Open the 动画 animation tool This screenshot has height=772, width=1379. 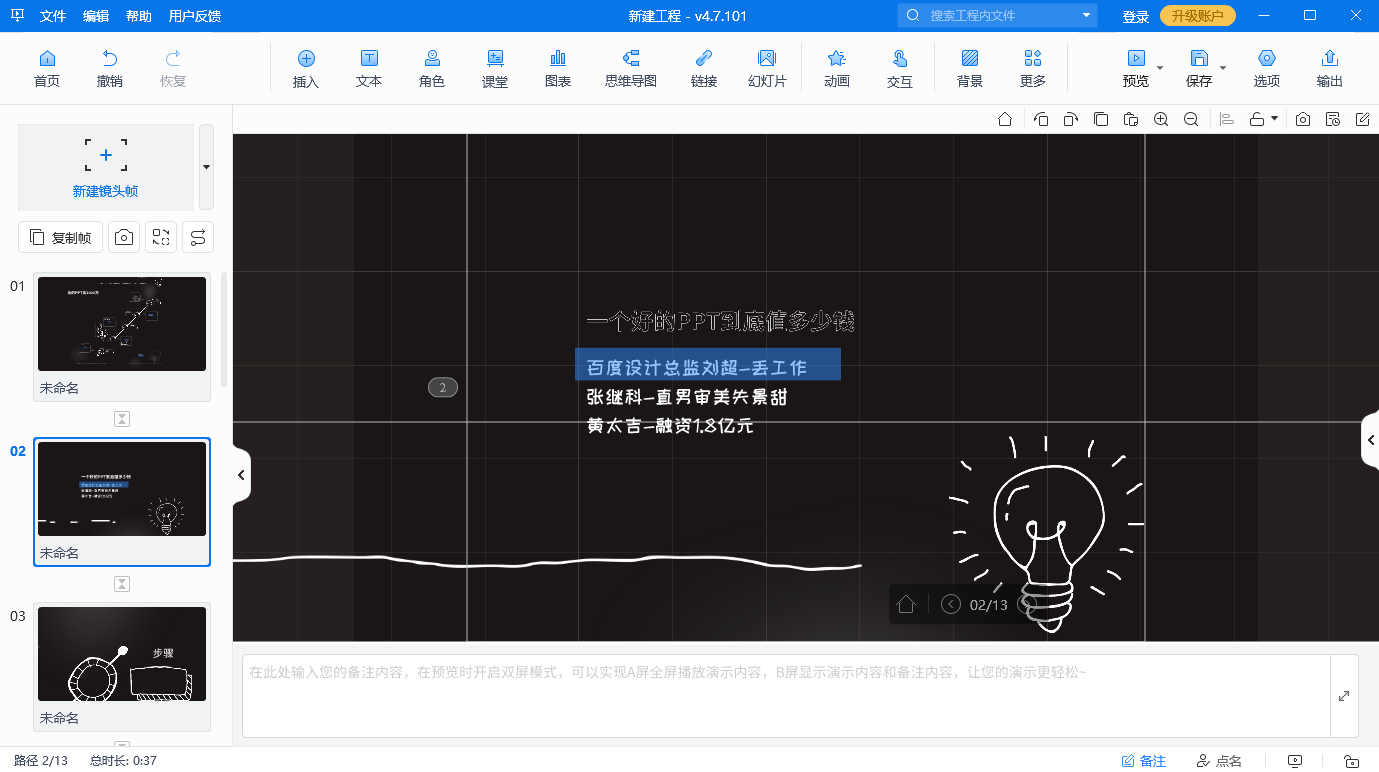click(837, 69)
